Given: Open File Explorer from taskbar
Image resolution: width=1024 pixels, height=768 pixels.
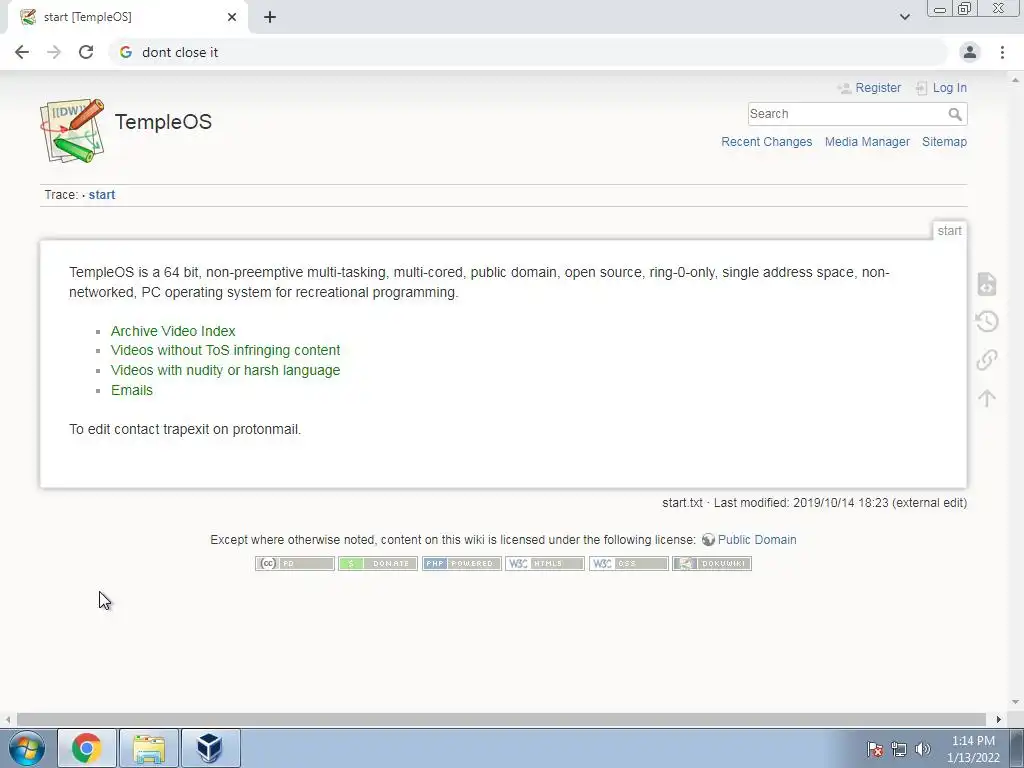Looking at the screenshot, I should (149, 748).
